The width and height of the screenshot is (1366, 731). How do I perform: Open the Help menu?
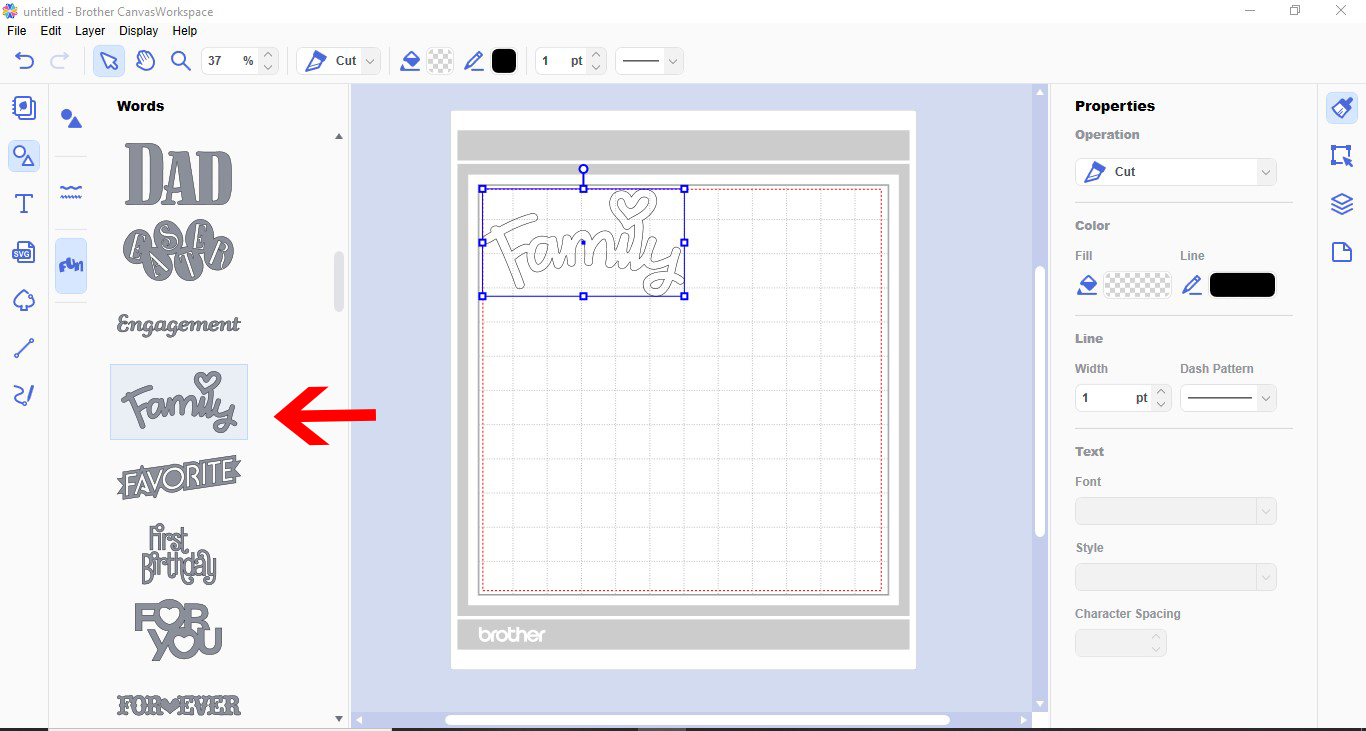click(x=185, y=31)
